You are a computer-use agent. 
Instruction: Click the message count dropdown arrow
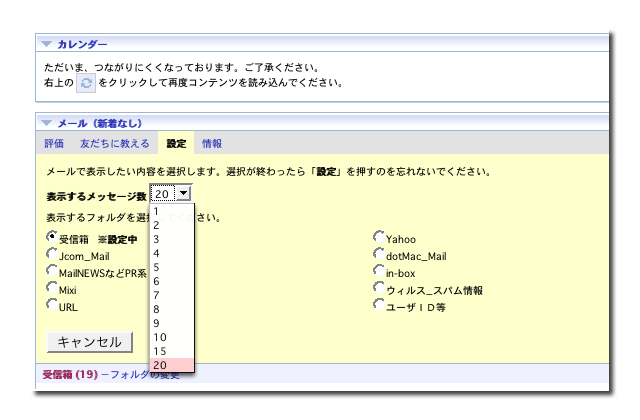184,193
